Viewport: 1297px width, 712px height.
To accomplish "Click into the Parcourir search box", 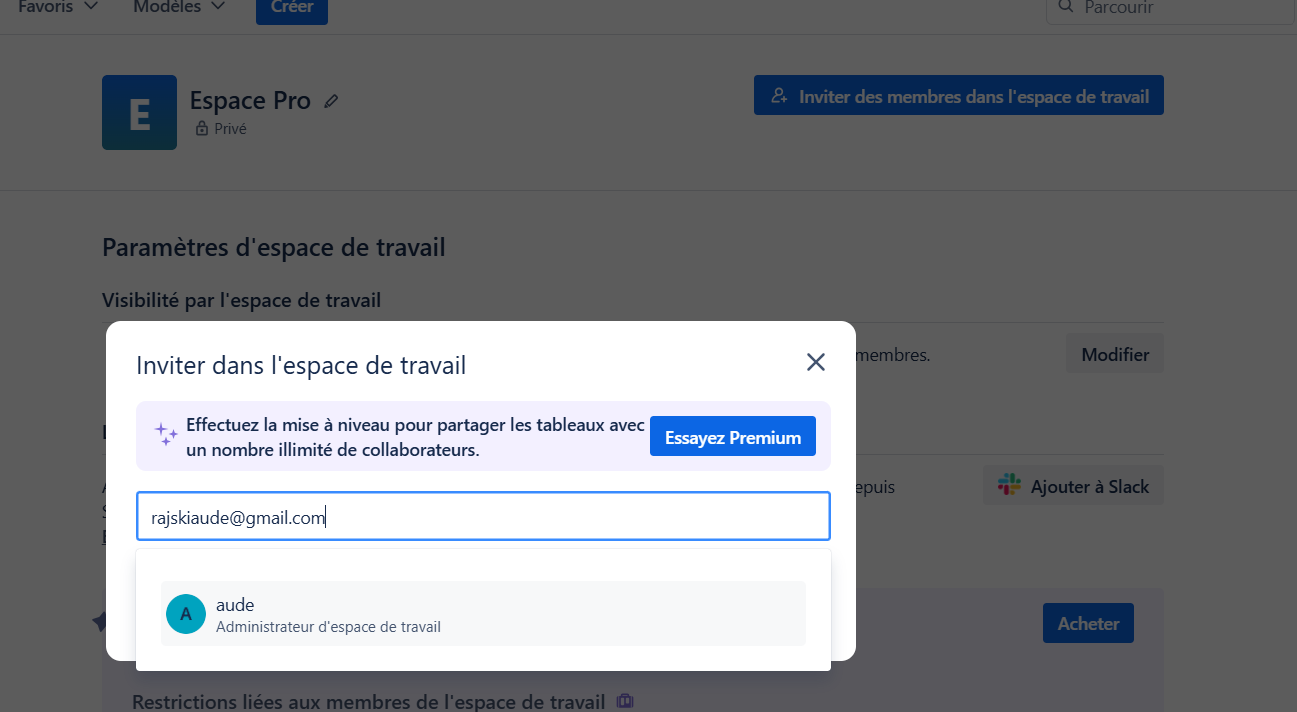I will 1170,9.
